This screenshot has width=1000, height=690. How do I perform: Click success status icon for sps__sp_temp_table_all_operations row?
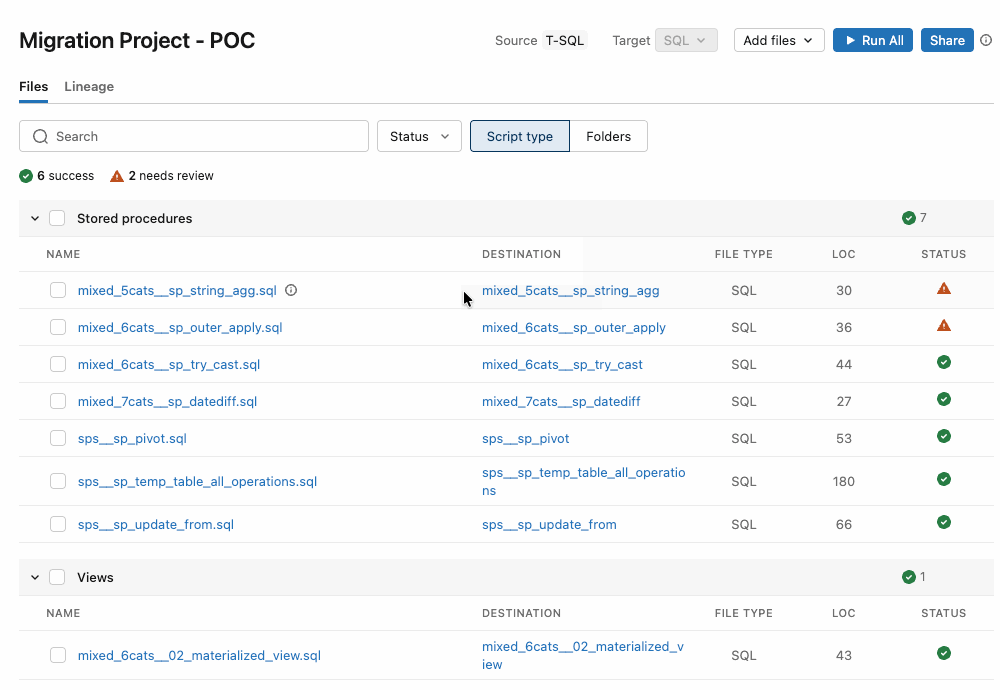[x=944, y=479]
